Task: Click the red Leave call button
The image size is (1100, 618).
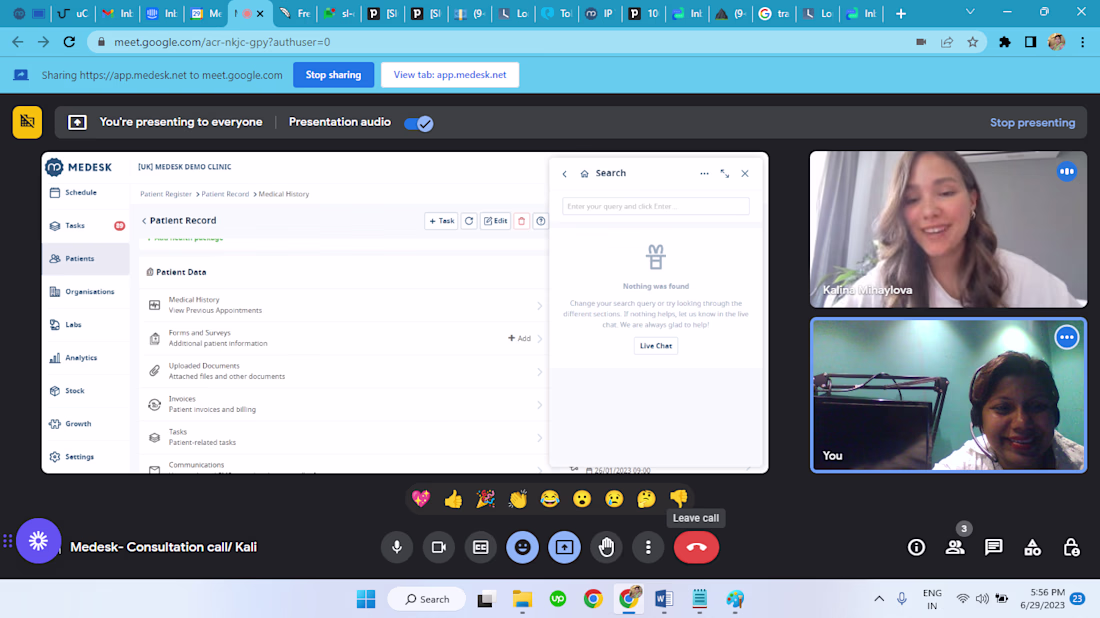Action: pyautogui.click(x=697, y=547)
